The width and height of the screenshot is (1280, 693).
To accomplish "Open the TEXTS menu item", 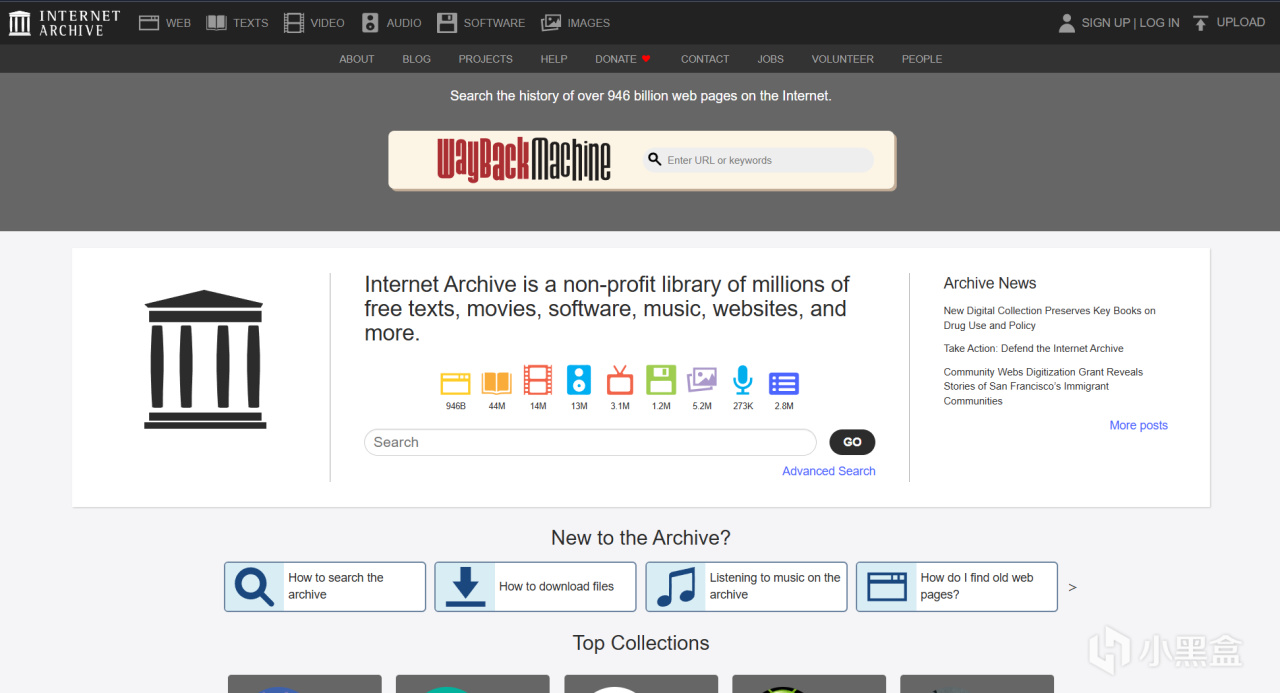I will (251, 23).
